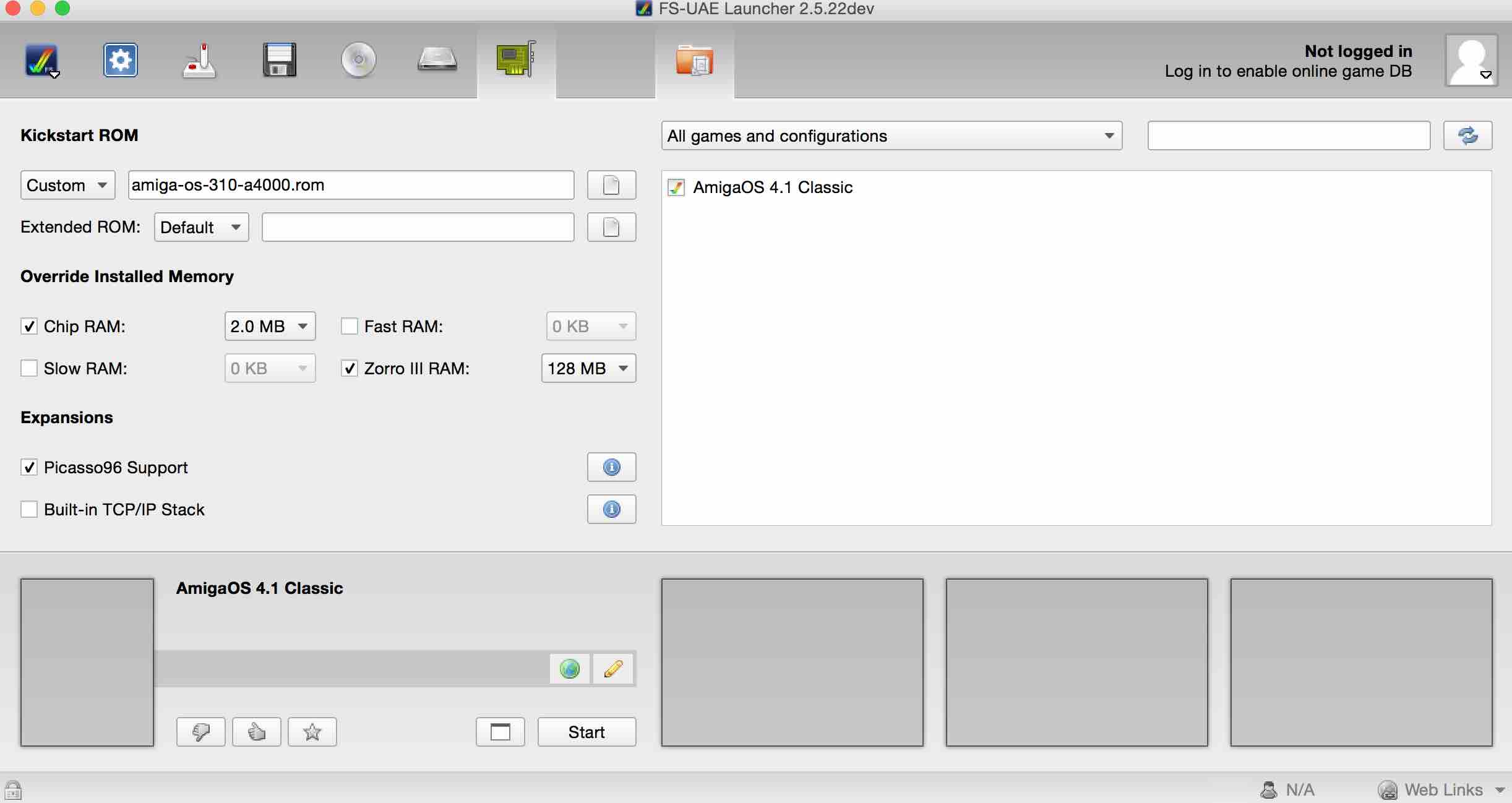Click the pencil edit icon
1512x803 pixels.
(x=613, y=669)
